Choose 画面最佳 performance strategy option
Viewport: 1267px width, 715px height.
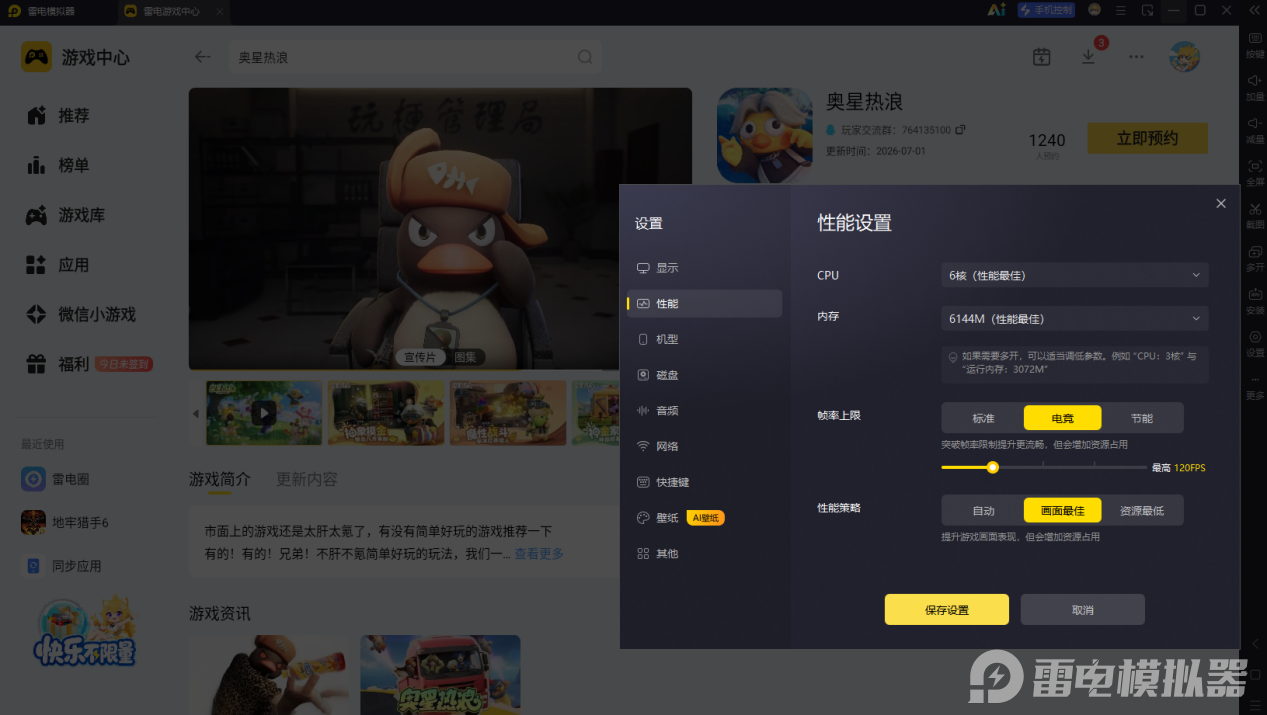pyautogui.click(x=1062, y=511)
